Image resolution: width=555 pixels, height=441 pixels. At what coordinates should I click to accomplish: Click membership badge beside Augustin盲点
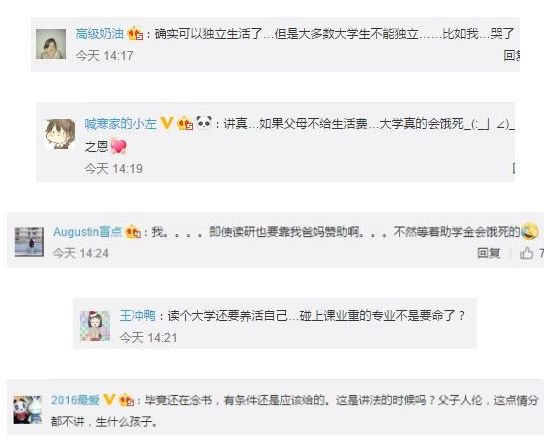point(133,232)
